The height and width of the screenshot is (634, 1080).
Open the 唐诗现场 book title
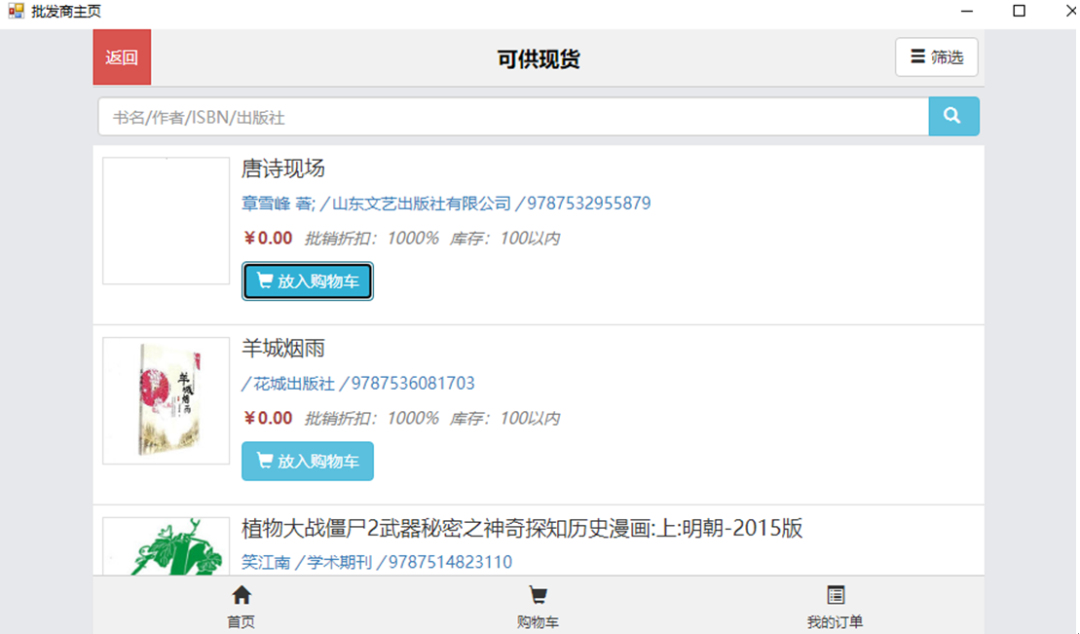(283, 168)
